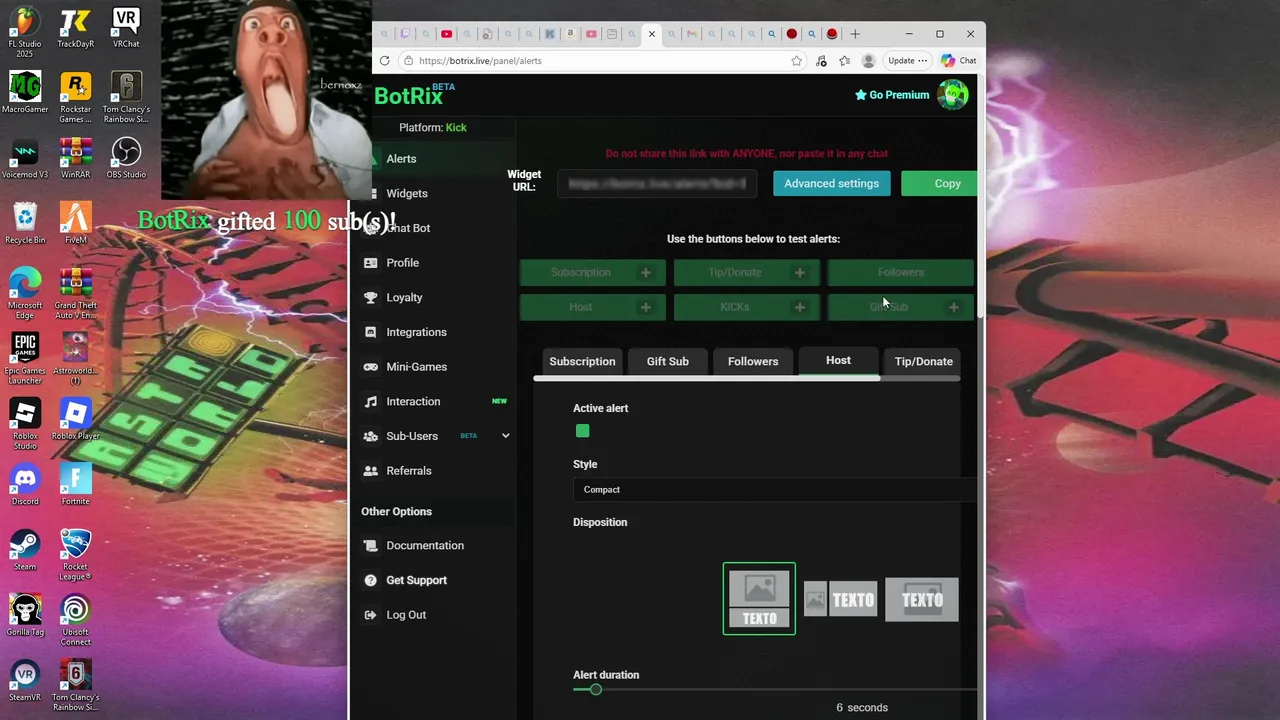This screenshot has height=720, width=1280.
Task: Select the Host alert tab
Action: [x=838, y=360]
